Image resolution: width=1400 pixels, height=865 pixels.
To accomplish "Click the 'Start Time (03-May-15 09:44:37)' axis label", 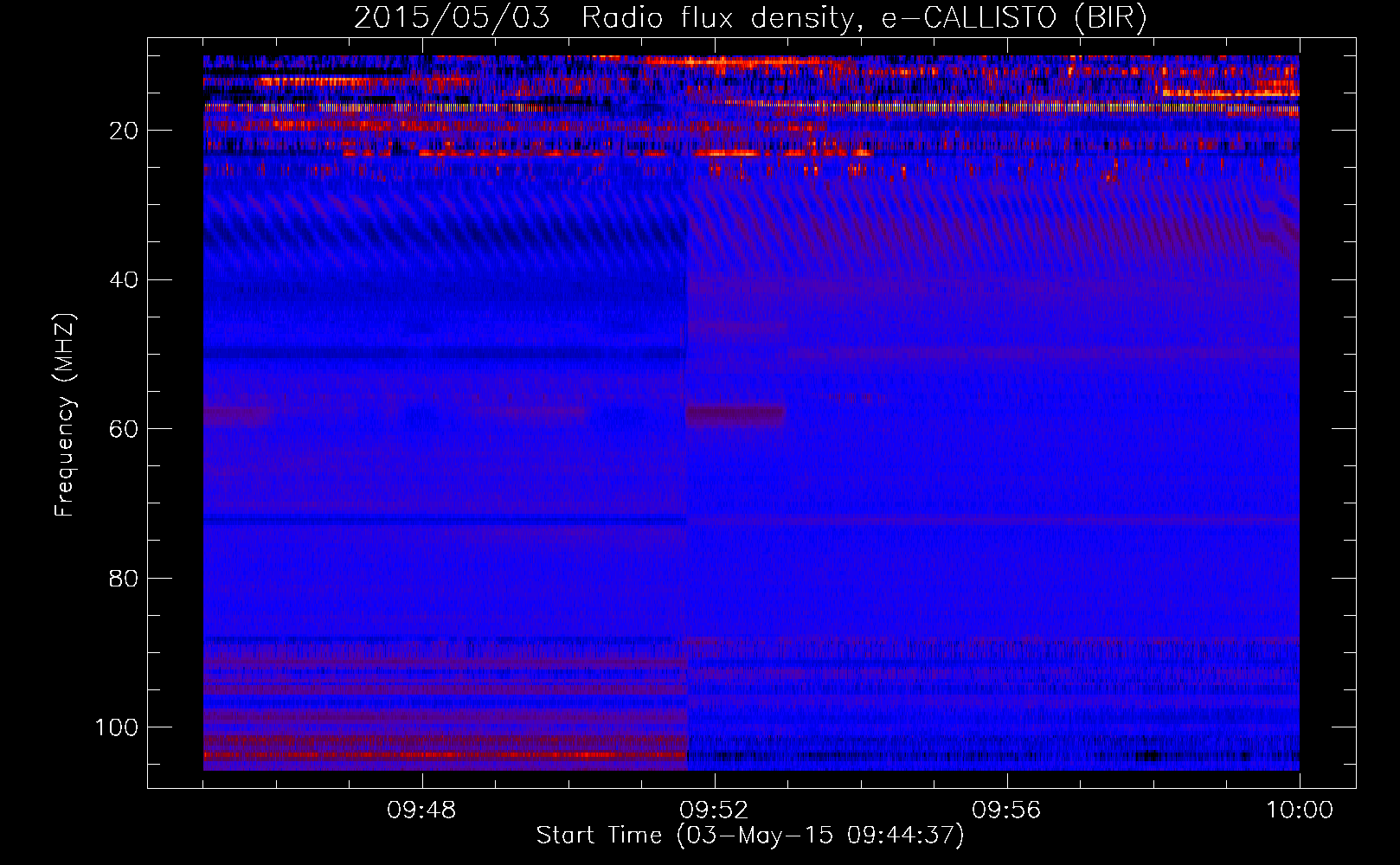I will tap(750, 836).
